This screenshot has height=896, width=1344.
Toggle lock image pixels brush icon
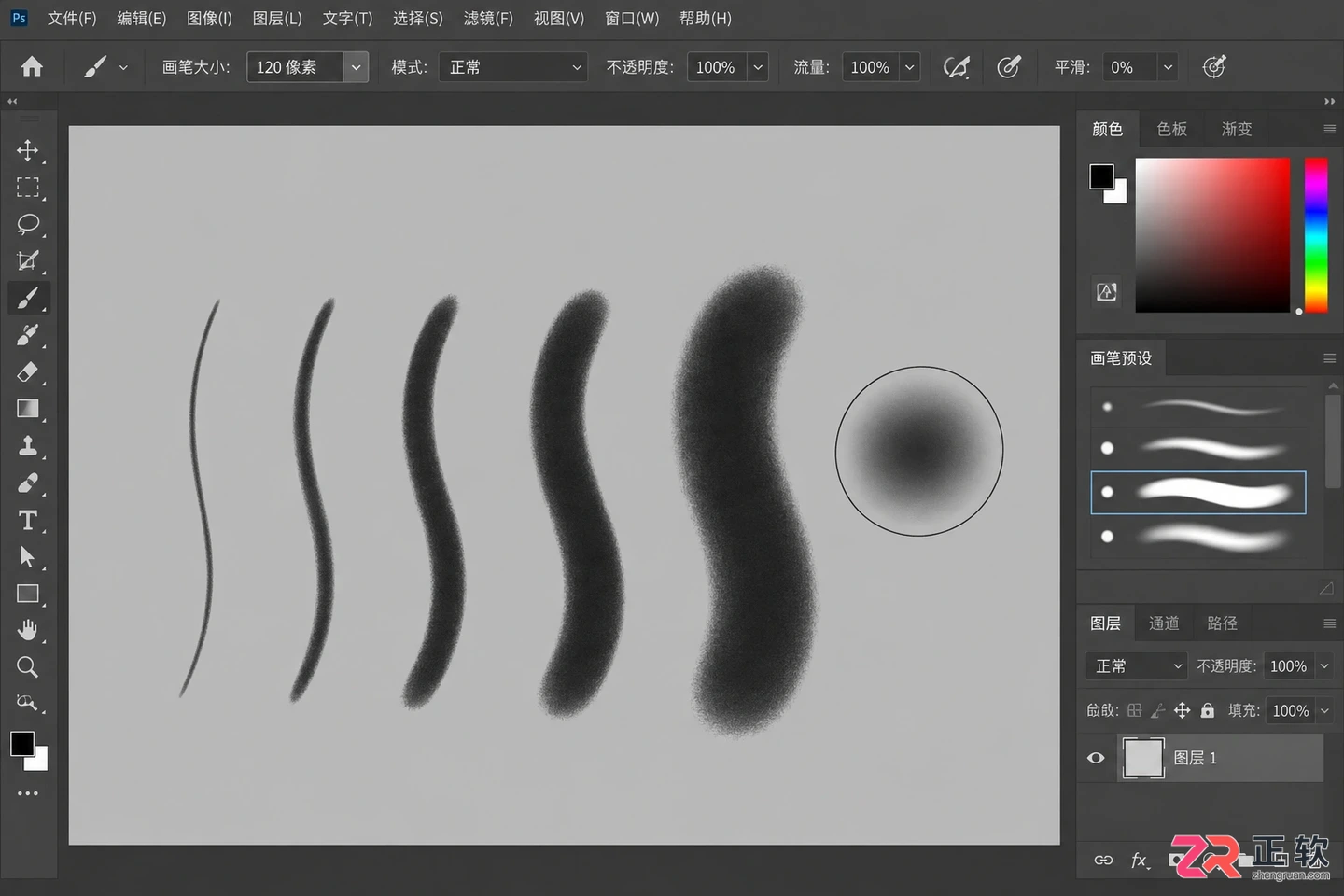pyautogui.click(x=1157, y=710)
